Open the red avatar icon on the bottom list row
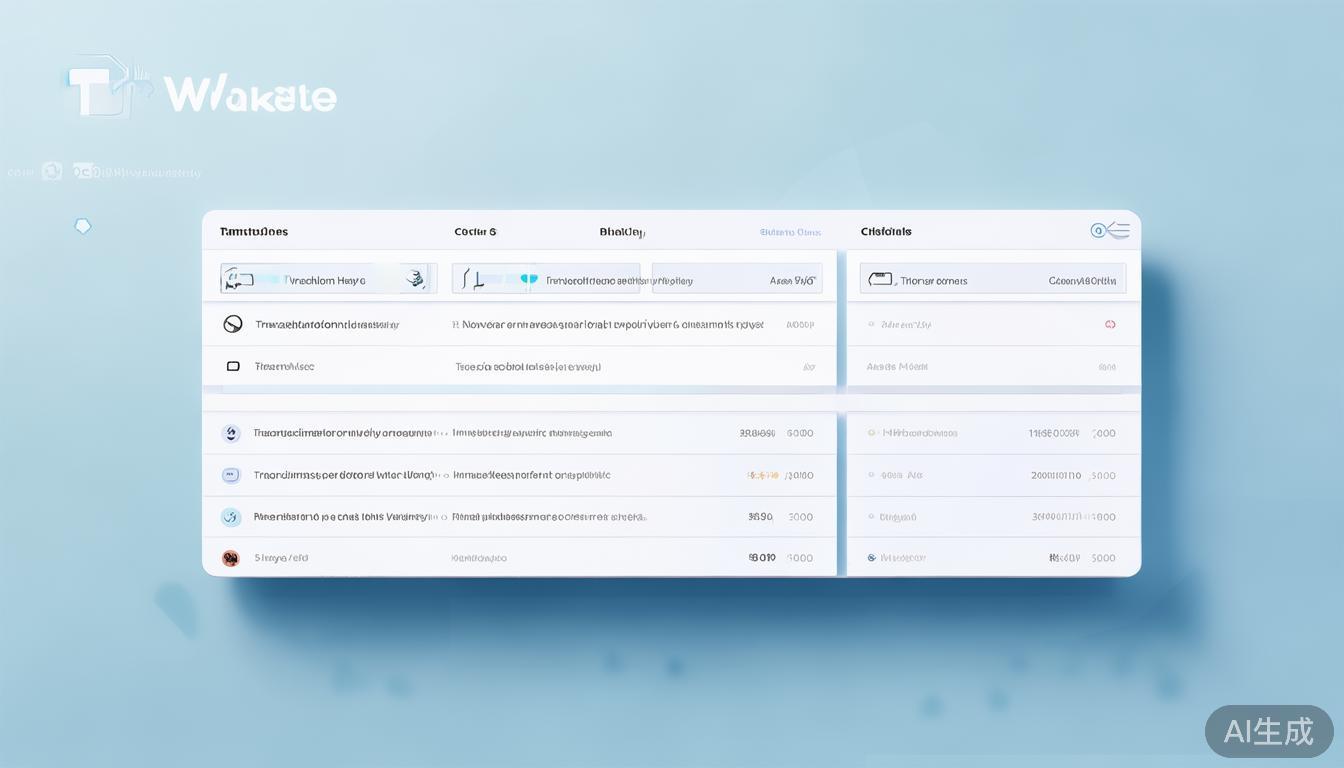The height and width of the screenshot is (768, 1344). point(230,557)
